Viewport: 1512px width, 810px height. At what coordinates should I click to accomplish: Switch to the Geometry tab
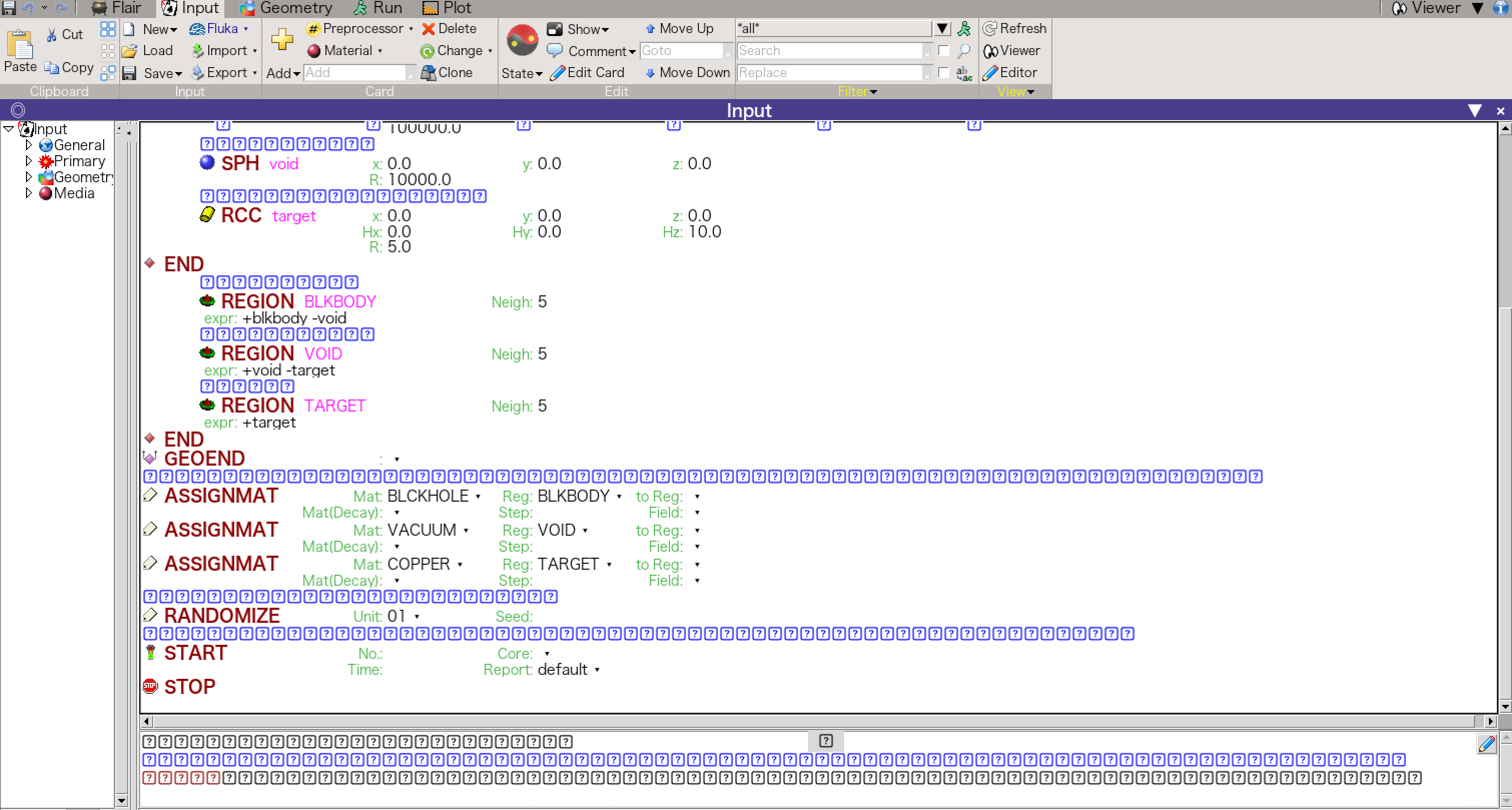tap(286, 8)
